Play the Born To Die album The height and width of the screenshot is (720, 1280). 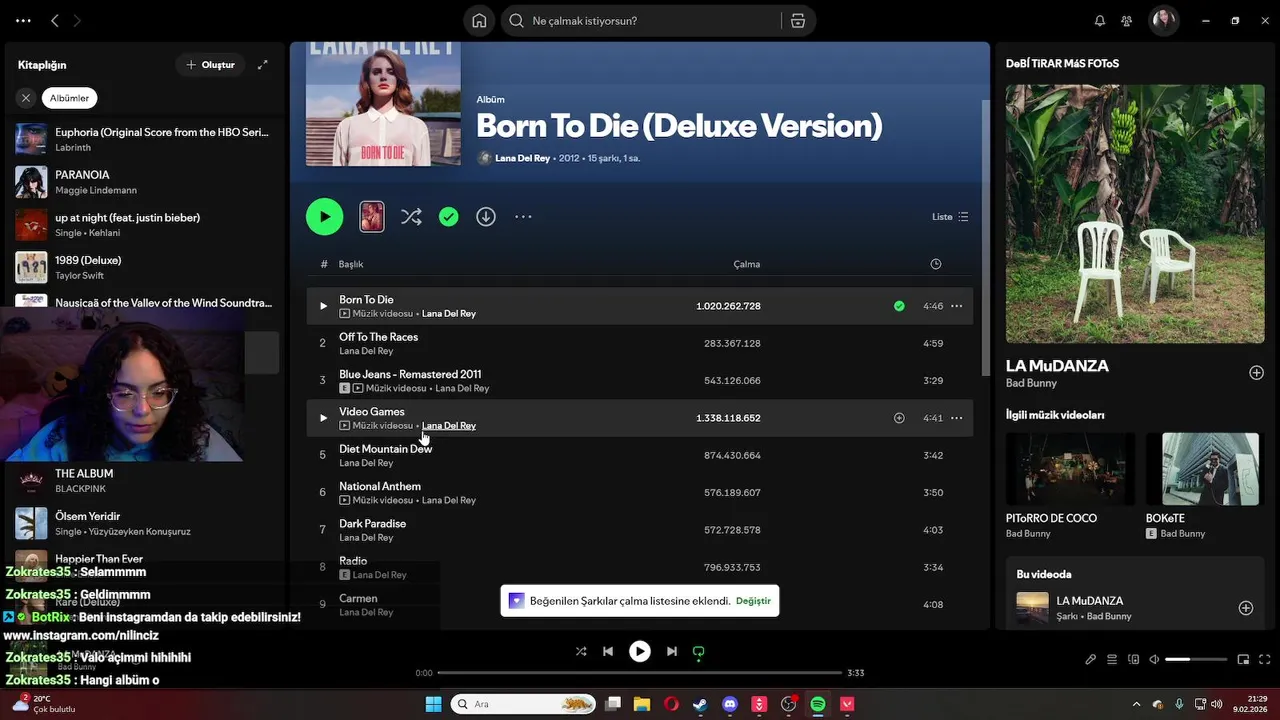point(324,217)
